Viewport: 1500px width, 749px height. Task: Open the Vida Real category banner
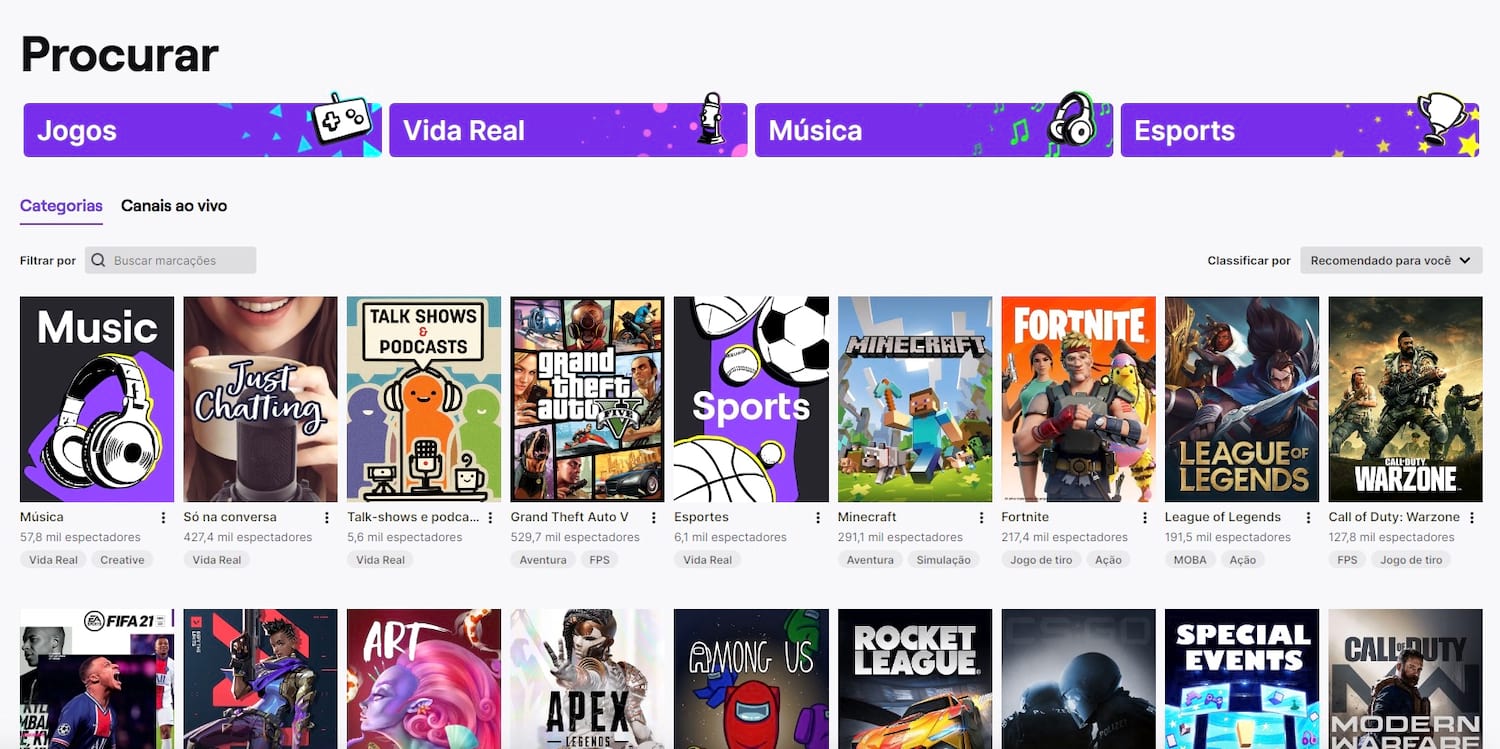point(568,130)
